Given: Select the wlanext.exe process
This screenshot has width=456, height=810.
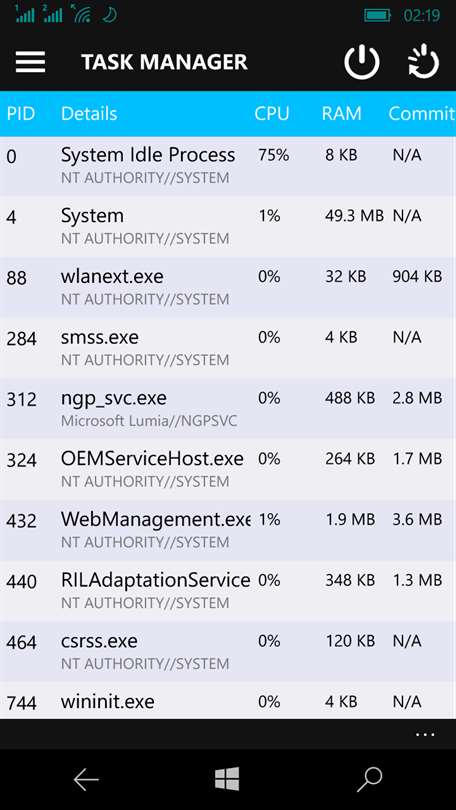Looking at the screenshot, I should pyautogui.click(x=228, y=287).
